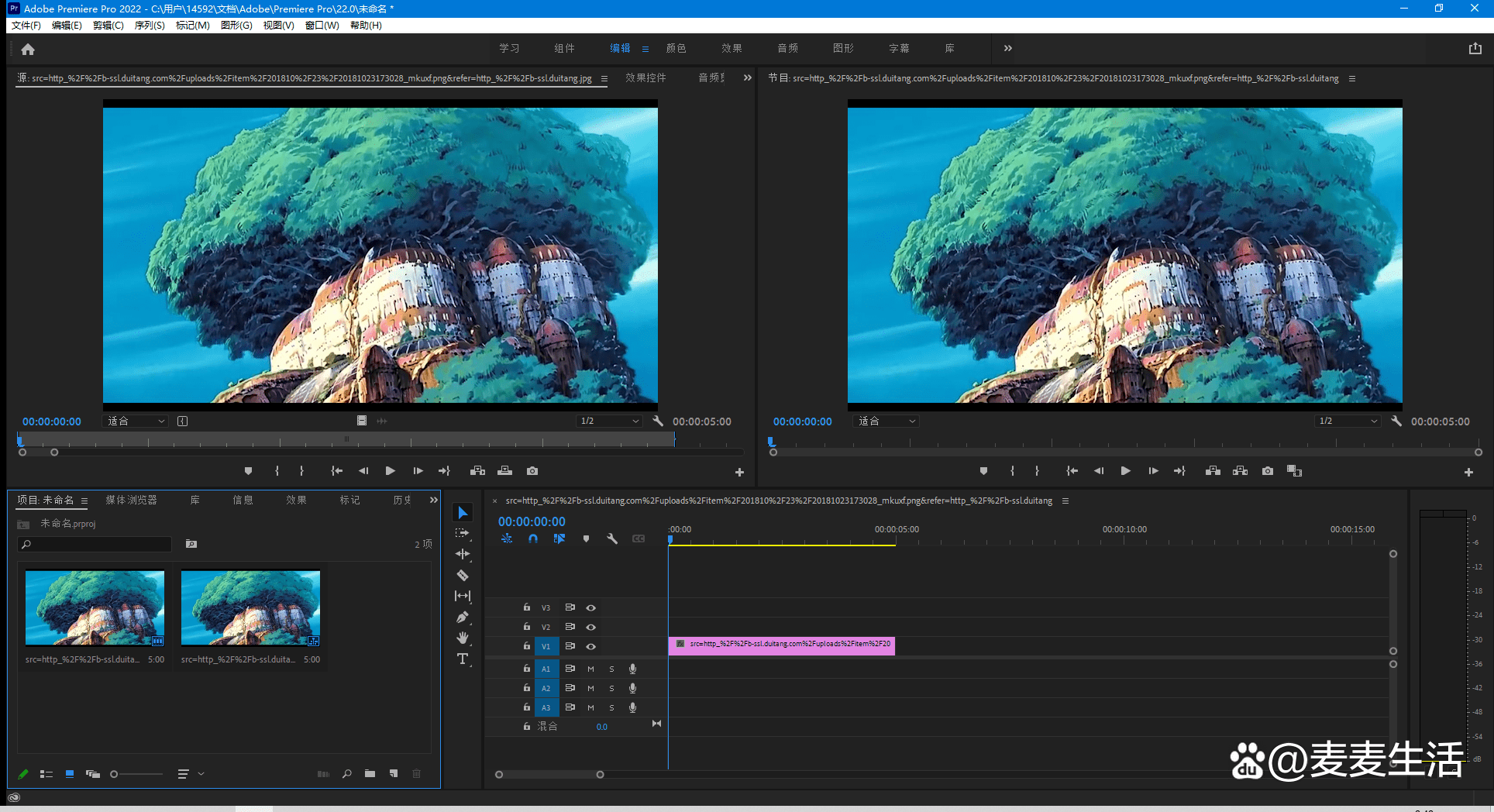Click the Quick Export share icon
Screen dimensions: 1494x812
(1475, 48)
